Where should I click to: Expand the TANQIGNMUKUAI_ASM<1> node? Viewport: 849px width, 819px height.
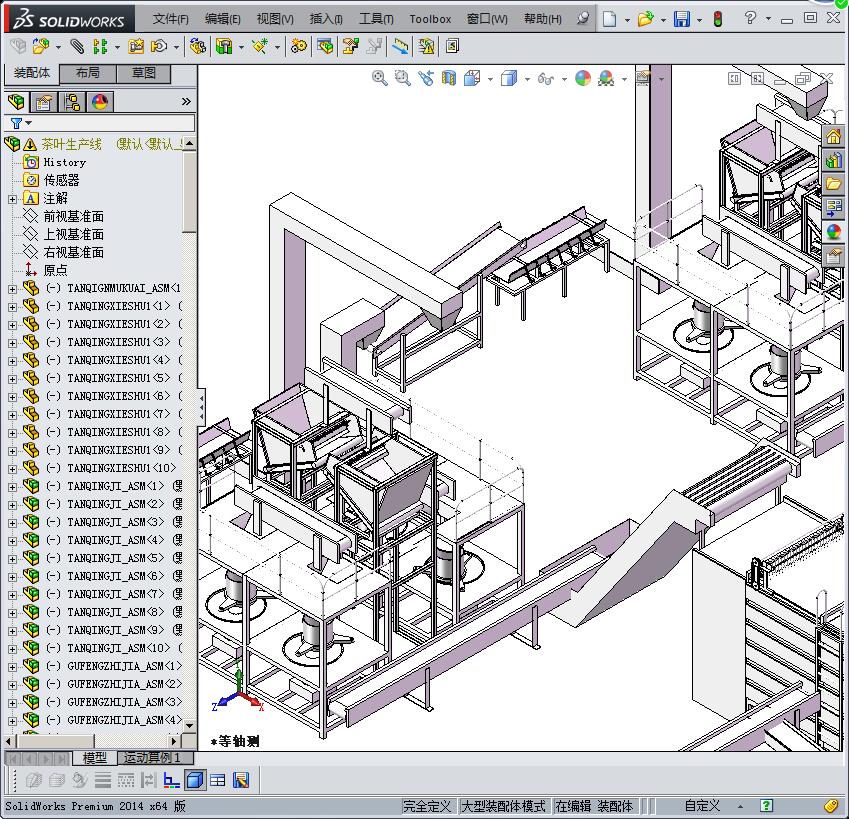click(12, 289)
